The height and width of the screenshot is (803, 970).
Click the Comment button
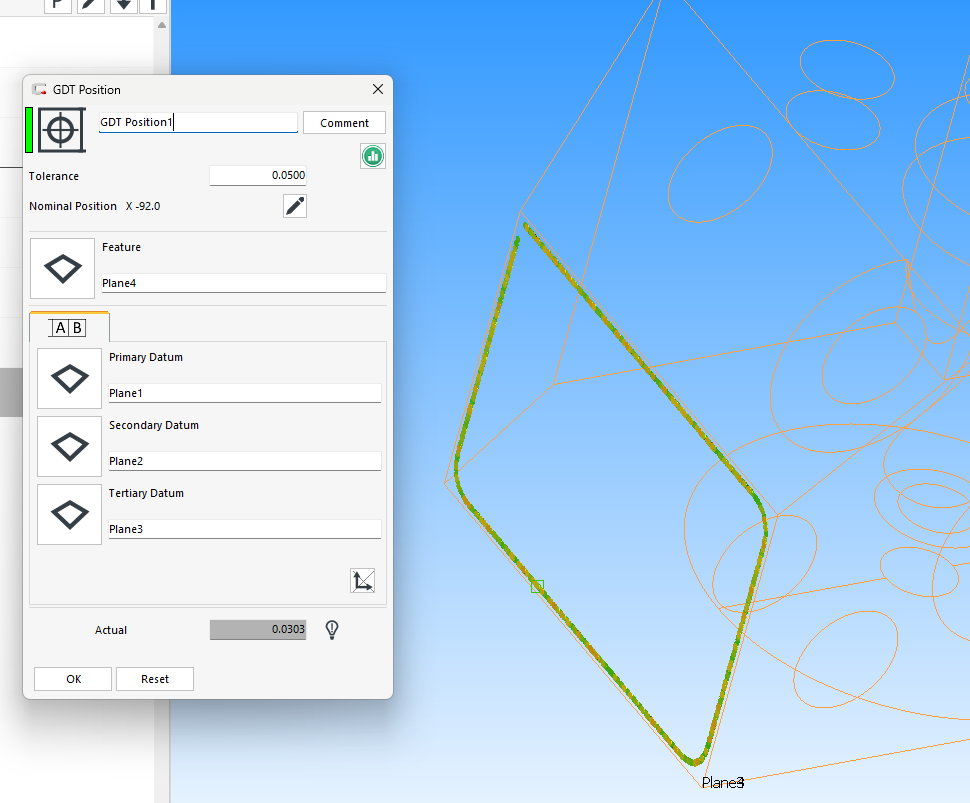pyautogui.click(x=345, y=123)
